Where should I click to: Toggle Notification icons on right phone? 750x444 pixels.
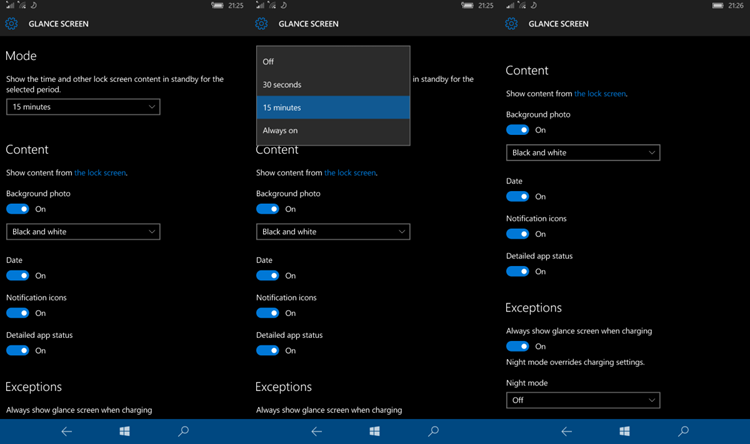pyautogui.click(x=518, y=234)
